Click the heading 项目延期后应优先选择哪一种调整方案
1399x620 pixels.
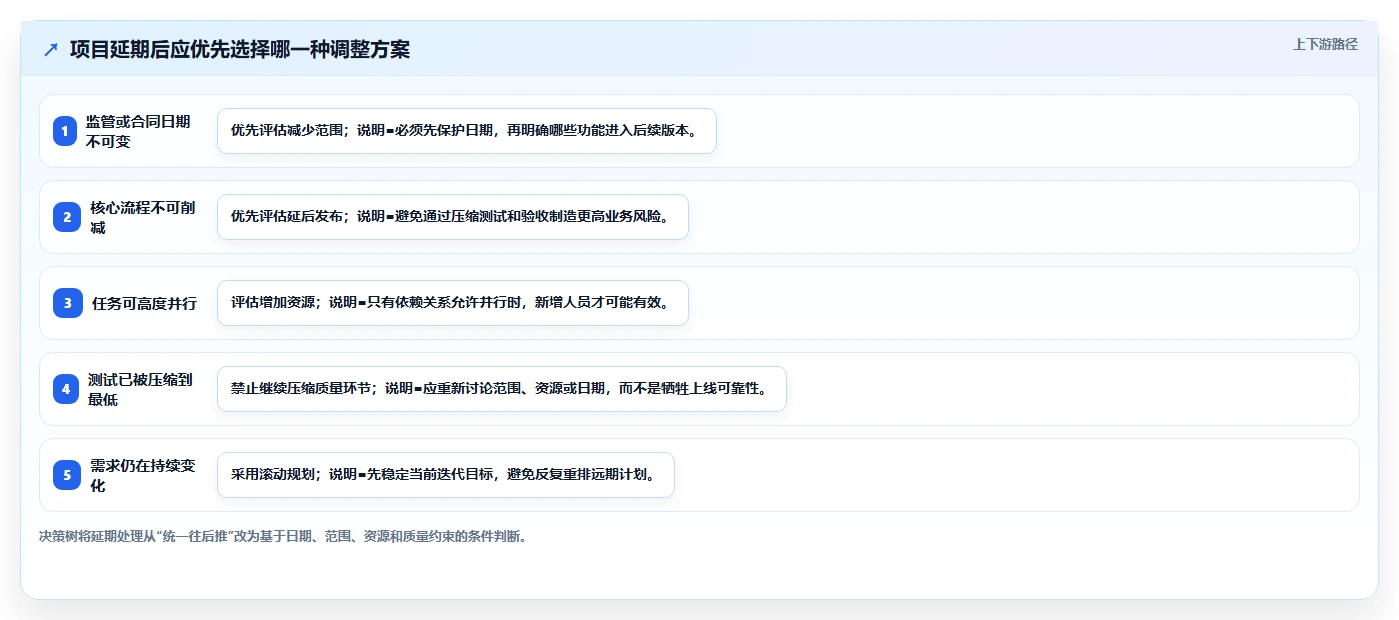coord(240,50)
